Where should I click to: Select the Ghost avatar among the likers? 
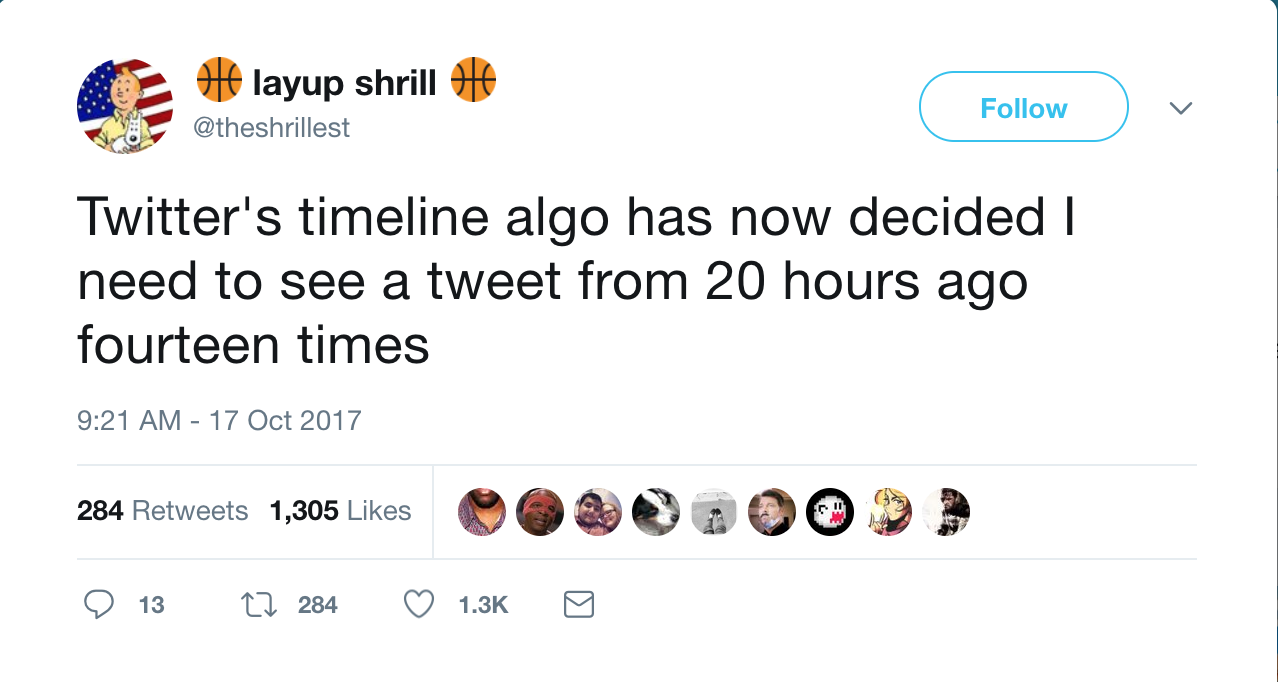coord(830,511)
